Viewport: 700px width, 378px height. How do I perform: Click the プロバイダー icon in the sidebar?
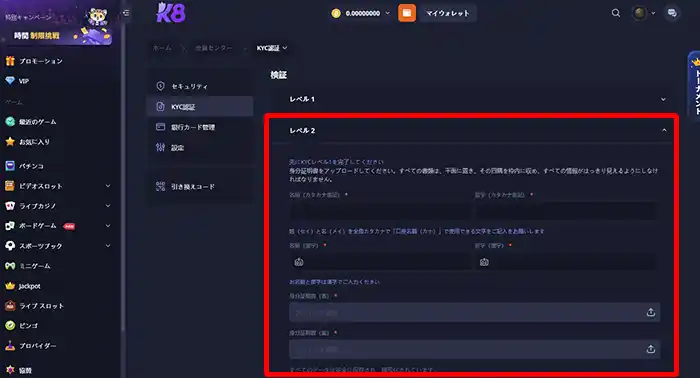point(10,345)
